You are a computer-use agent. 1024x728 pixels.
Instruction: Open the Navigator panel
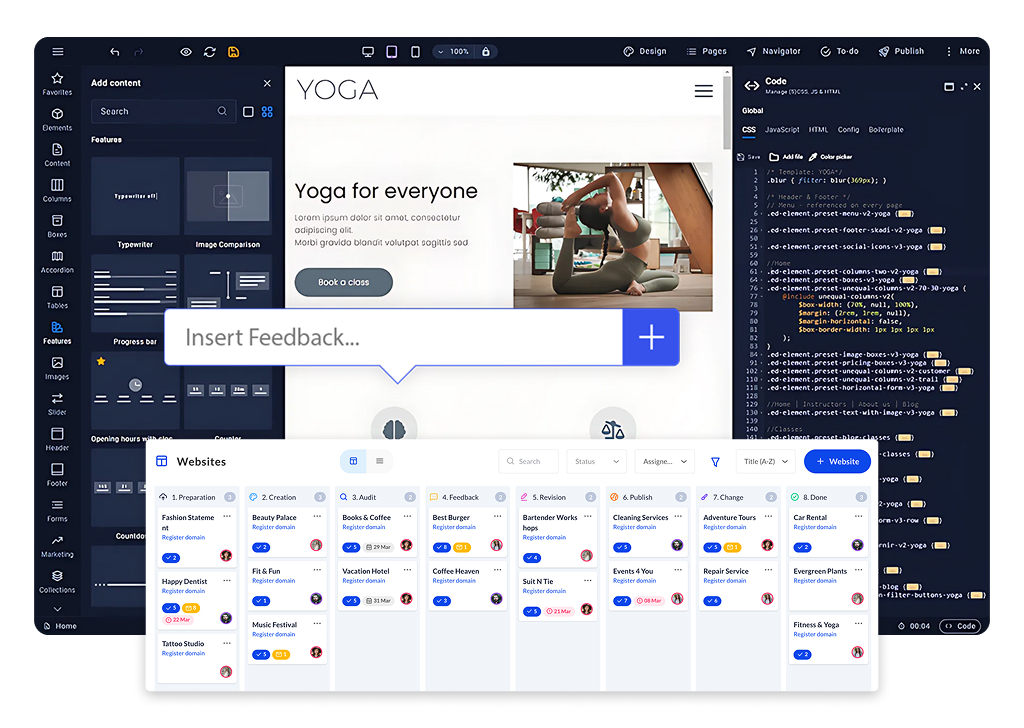(x=774, y=51)
